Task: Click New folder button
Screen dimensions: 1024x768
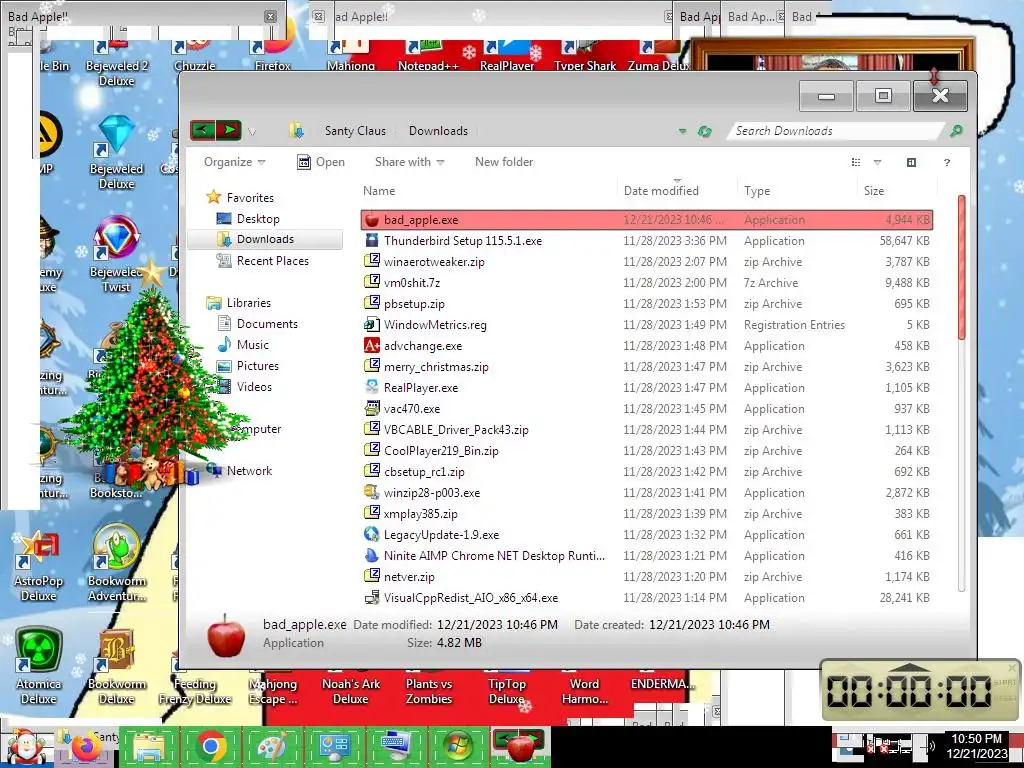Action: click(504, 162)
